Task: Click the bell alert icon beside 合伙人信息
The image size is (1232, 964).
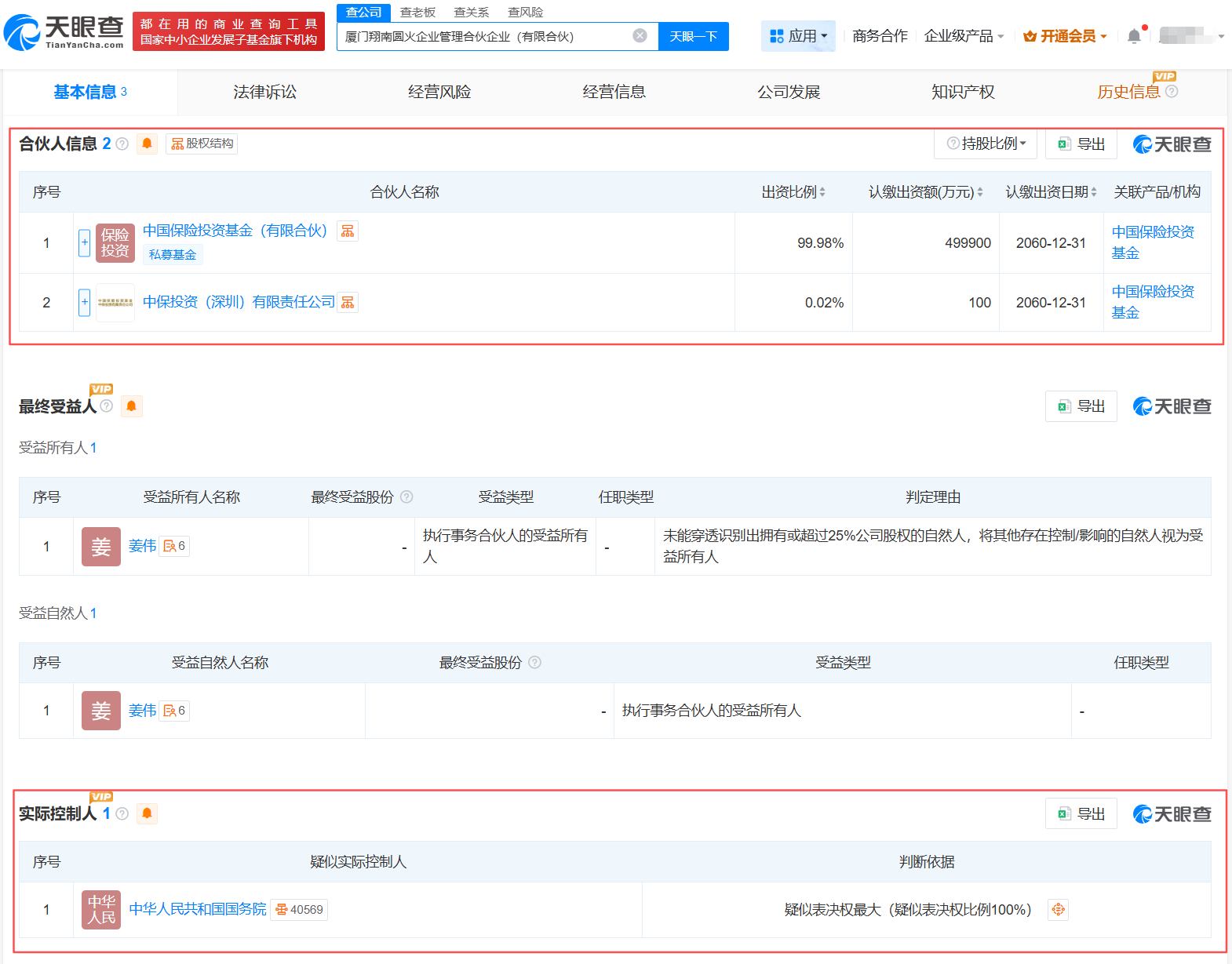Action: click(147, 144)
